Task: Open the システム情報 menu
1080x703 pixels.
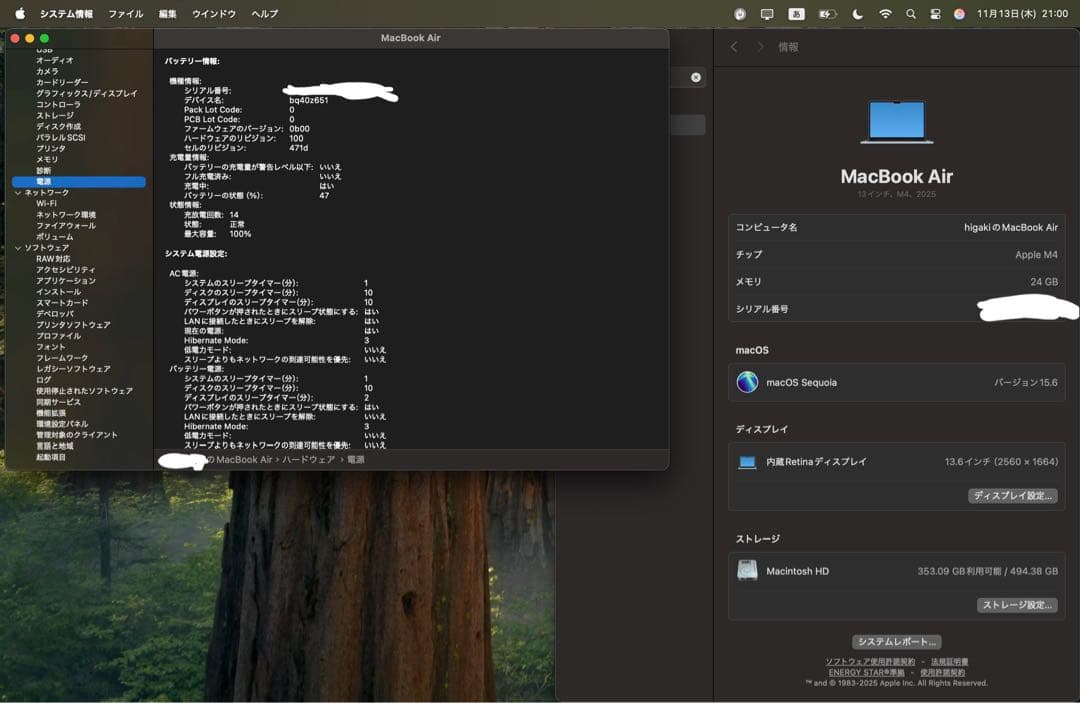Action: 66,14
